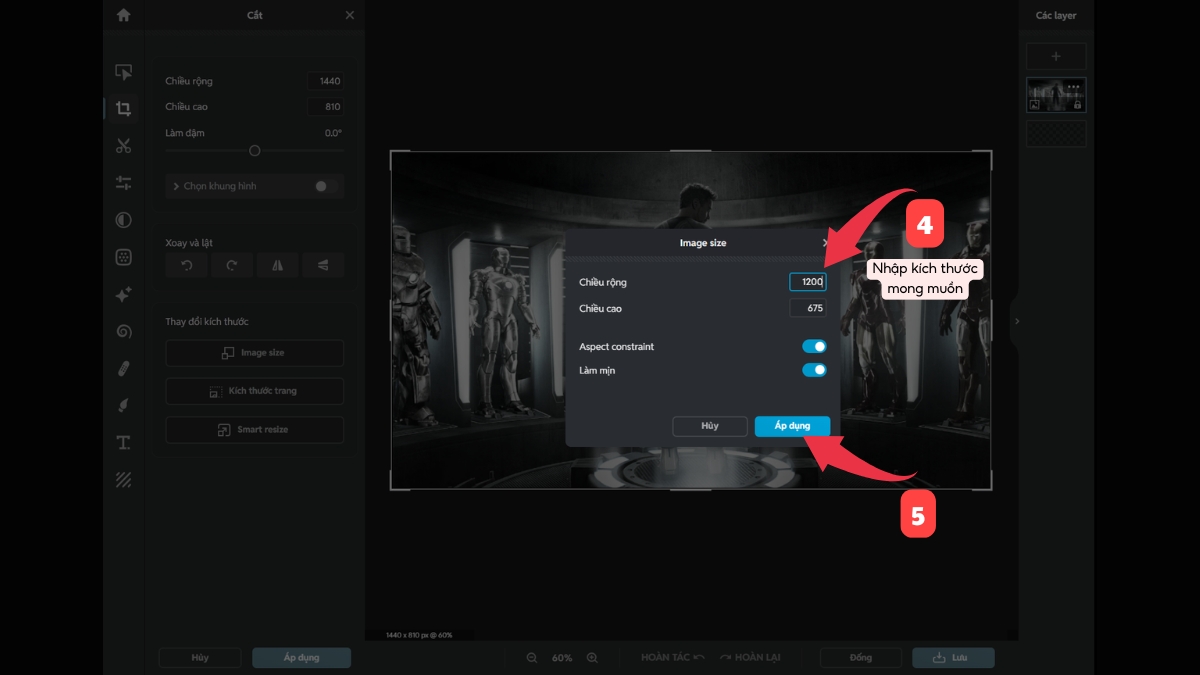Open layer options three-dots menu
Image resolution: width=1200 pixels, height=675 pixels.
pos(1074,86)
